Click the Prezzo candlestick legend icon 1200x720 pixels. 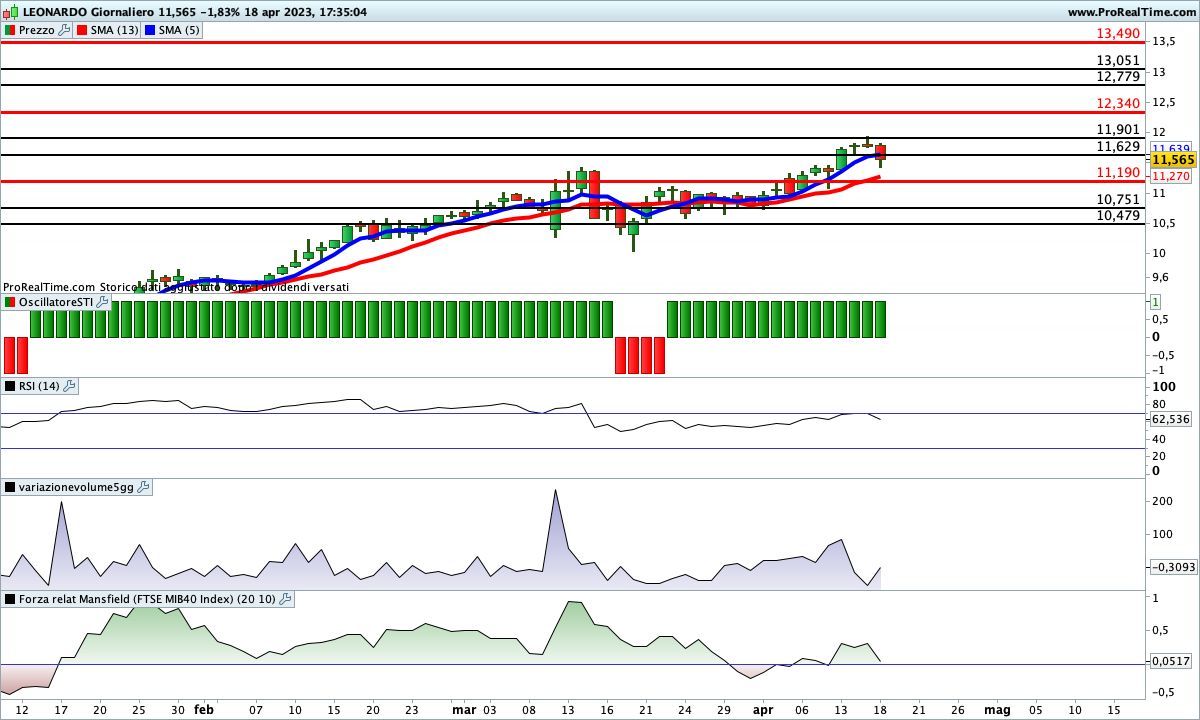(x=9, y=30)
